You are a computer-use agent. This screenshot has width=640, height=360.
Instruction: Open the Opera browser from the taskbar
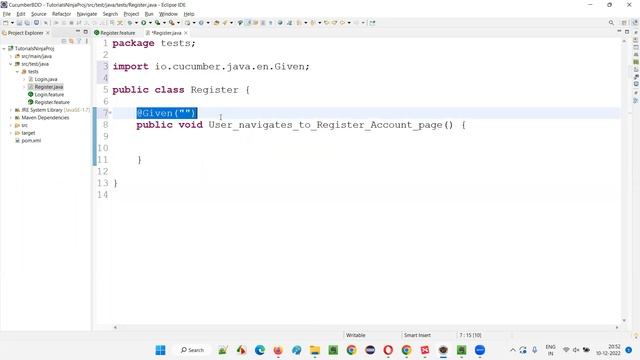pyautogui.click(x=388, y=350)
